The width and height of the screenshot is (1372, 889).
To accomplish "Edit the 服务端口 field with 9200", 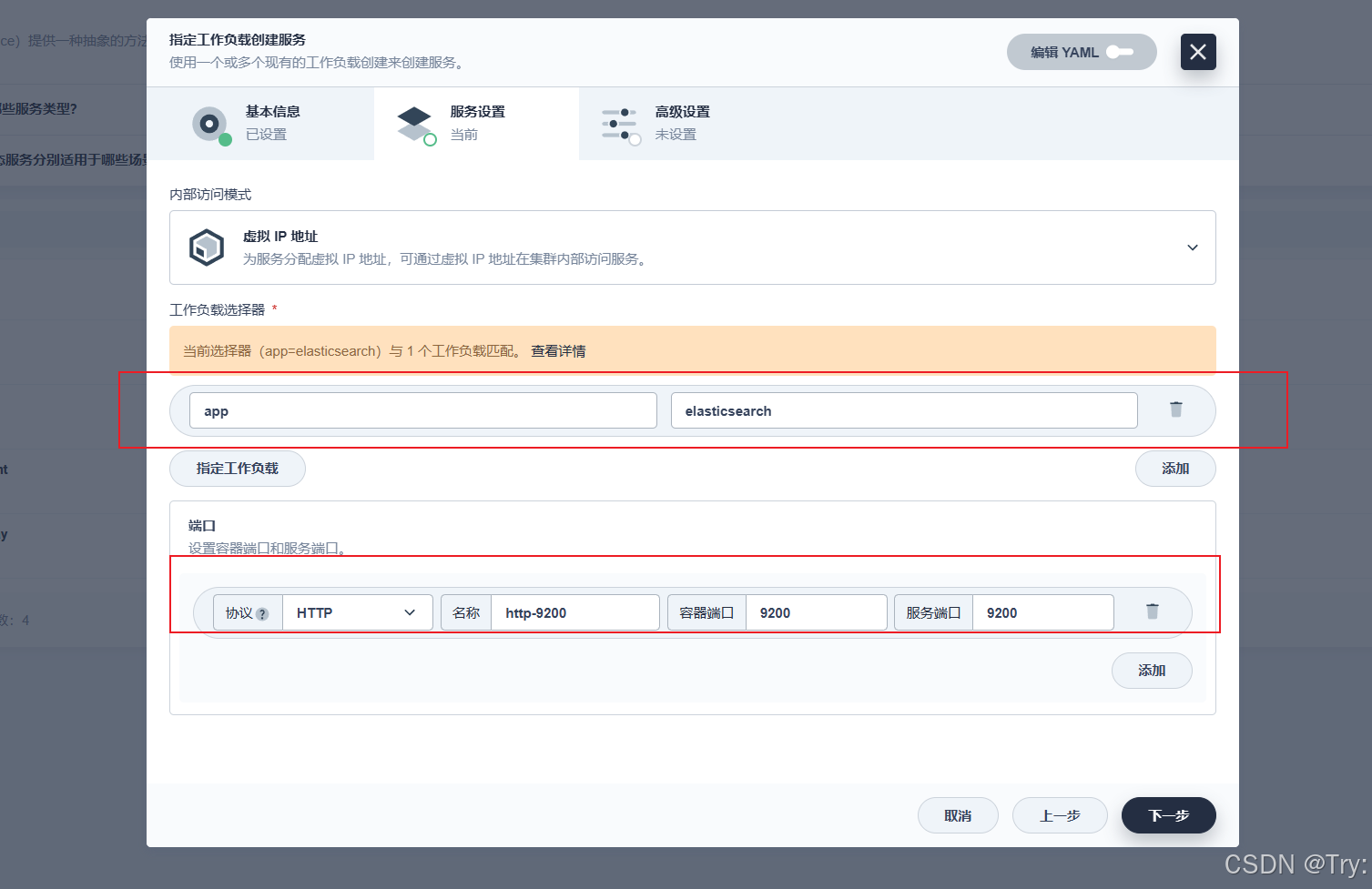I will [1043, 612].
